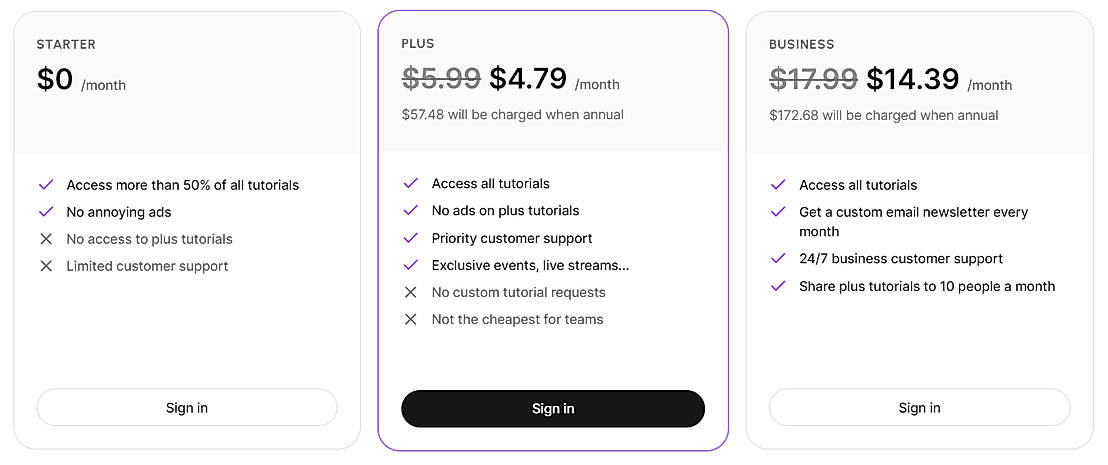This screenshot has width=1108, height=465.
Task: Click the $4.79 discounted Plus price
Action: tap(528, 78)
